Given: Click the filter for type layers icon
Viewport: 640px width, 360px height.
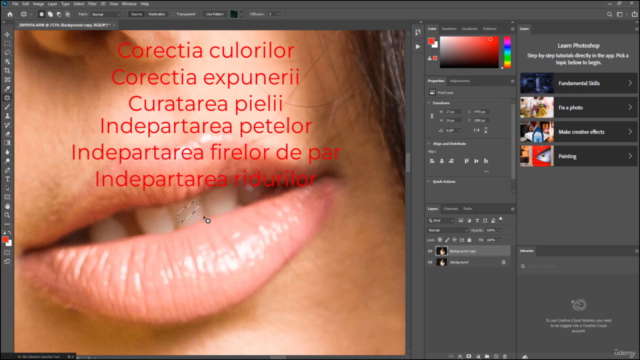Looking at the screenshot, I should click(x=477, y=220).
